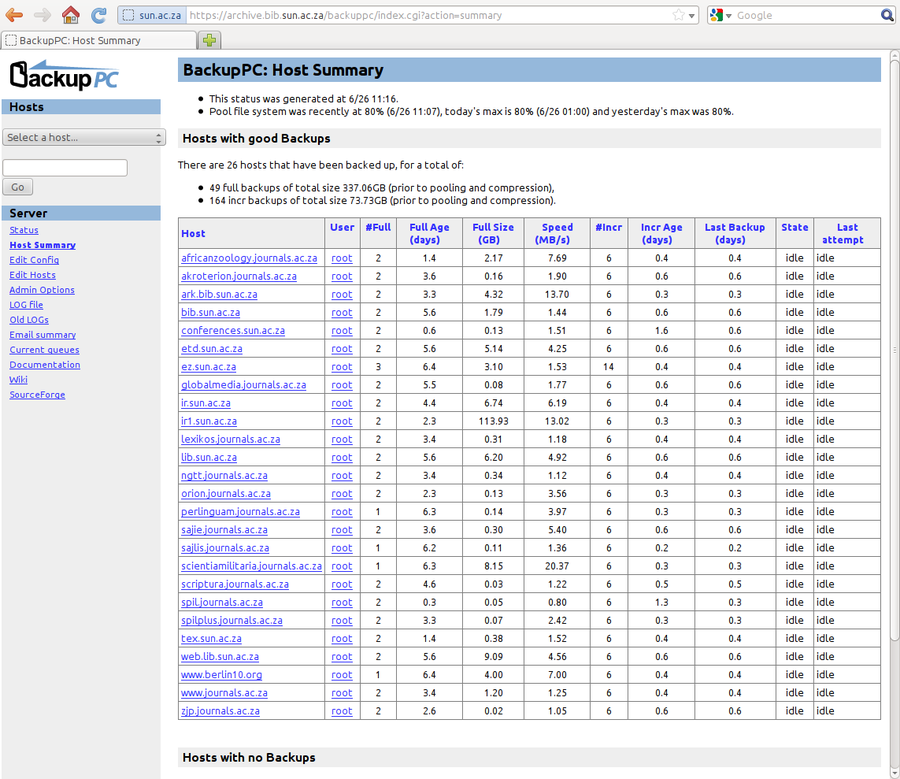This screenshot has height=779, width=900.
Task: Open host zjp.journals.ac.za
Action: point(220,711)
